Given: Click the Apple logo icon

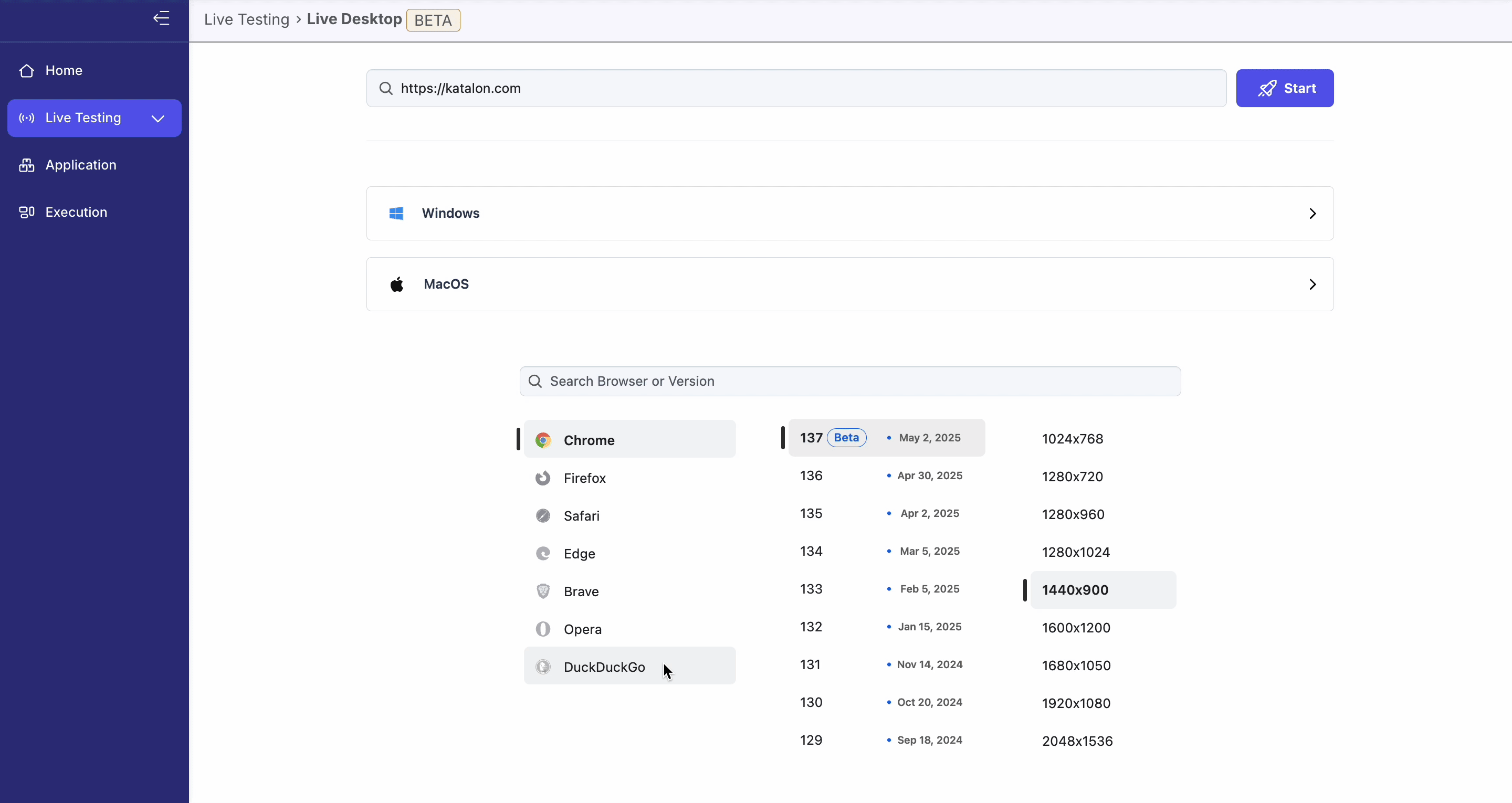Looking at the screenshot, I should (x=397, y=284).
